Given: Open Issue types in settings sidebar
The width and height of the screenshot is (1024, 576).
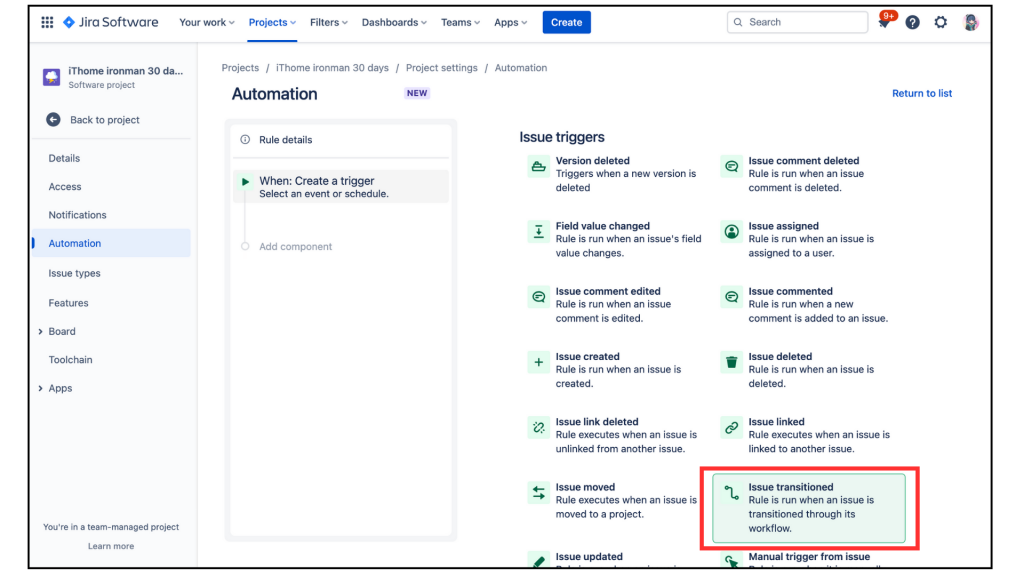Looking at the screenshot, I should point(74,273).
